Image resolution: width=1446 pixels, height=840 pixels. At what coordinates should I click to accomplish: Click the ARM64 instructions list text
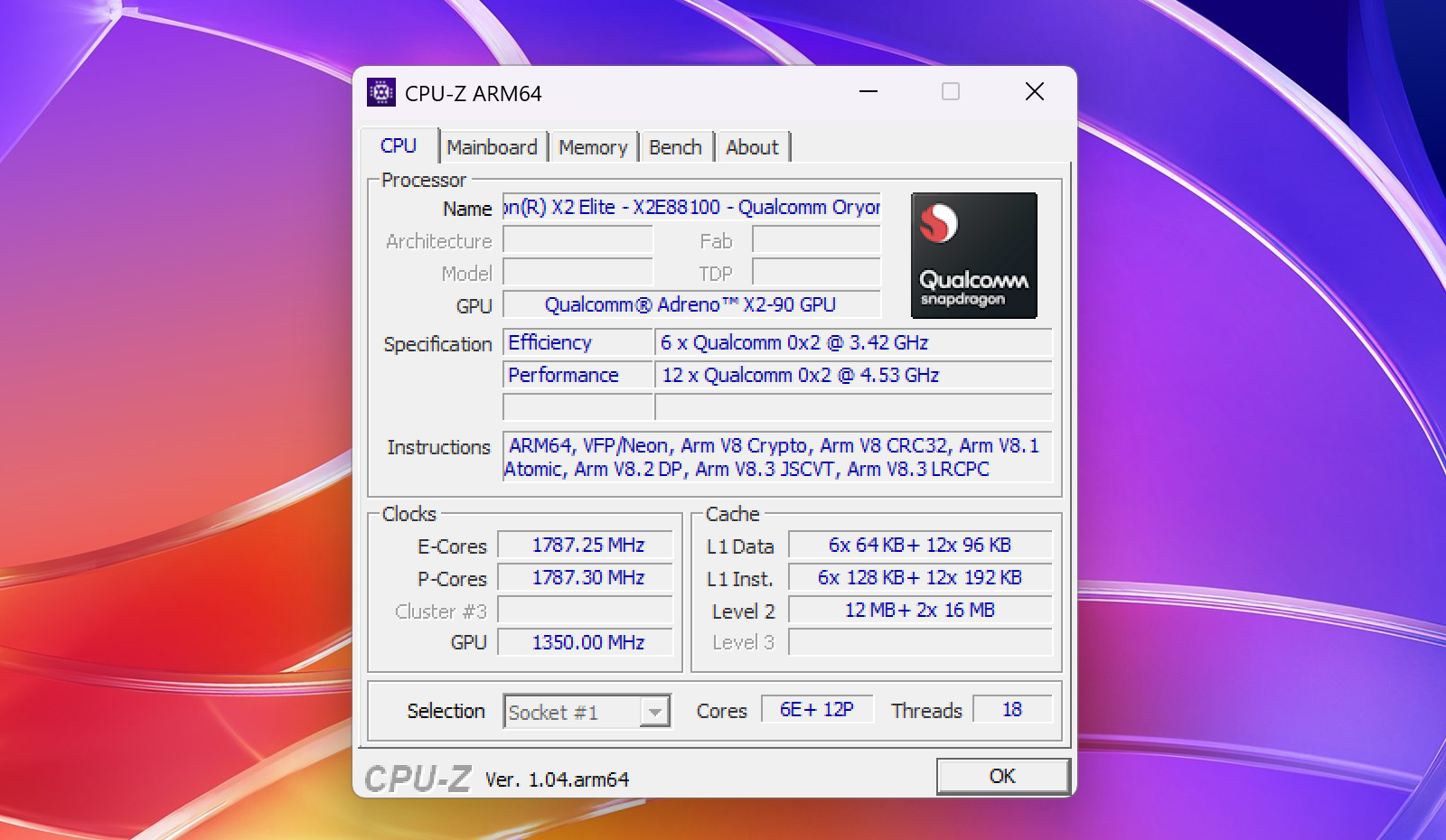pos(777,457)
